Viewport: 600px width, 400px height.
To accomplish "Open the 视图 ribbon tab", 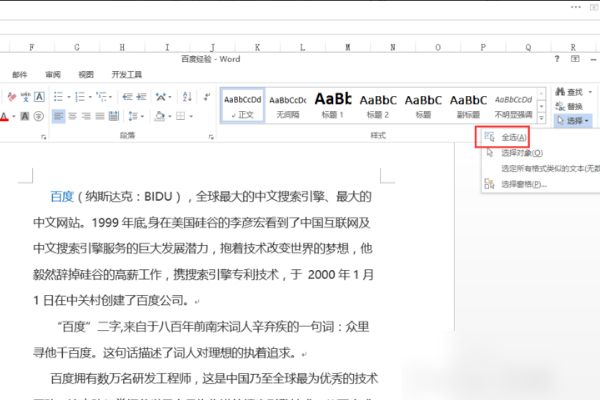I will 86,75.
